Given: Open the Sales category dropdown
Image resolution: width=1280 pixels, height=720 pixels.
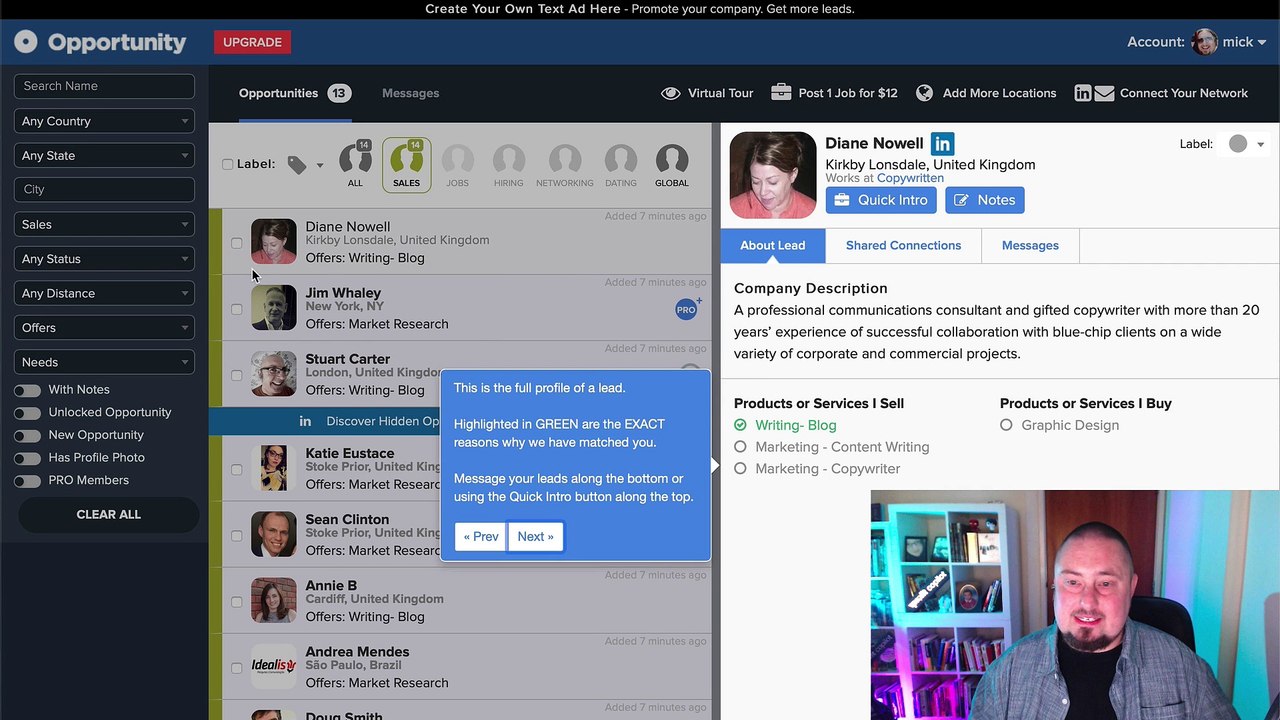Looking at the screenshot, I should pyautogui.click(x=104, y=225).
